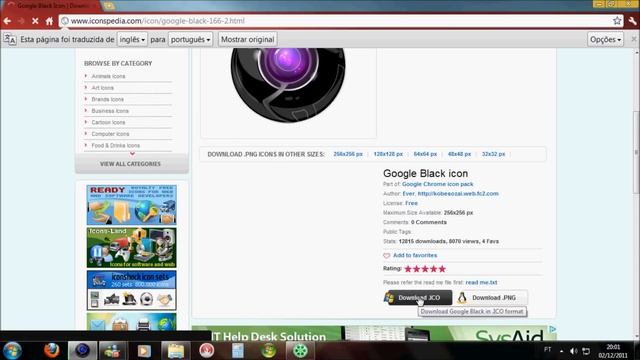
Task: Open the Iconshock icon sets banner
Action: 131,291
